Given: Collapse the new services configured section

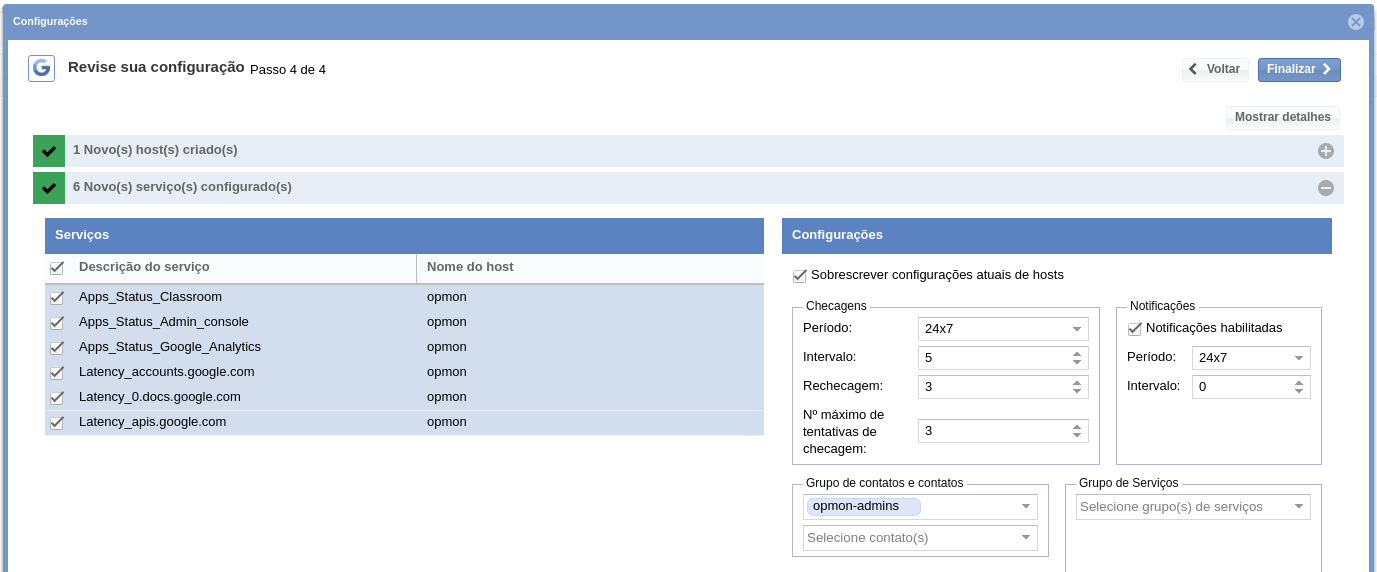Looking at the screenshot, I should [1325, 188].
